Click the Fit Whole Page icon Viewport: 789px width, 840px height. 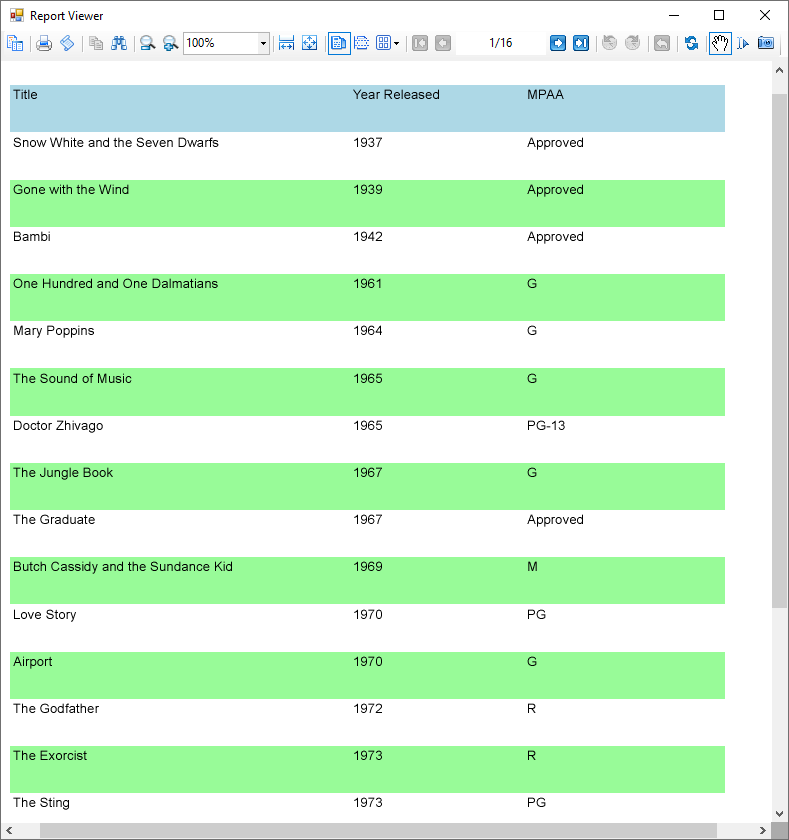[310, 43]
